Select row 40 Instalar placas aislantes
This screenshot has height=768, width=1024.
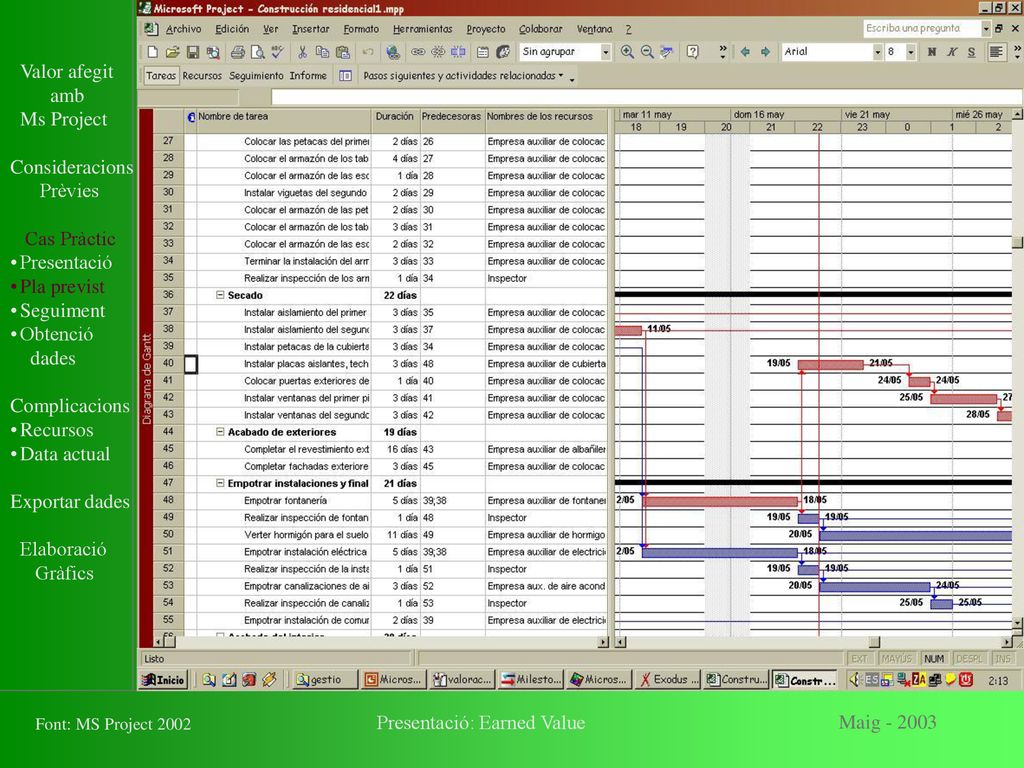(168, 364)
